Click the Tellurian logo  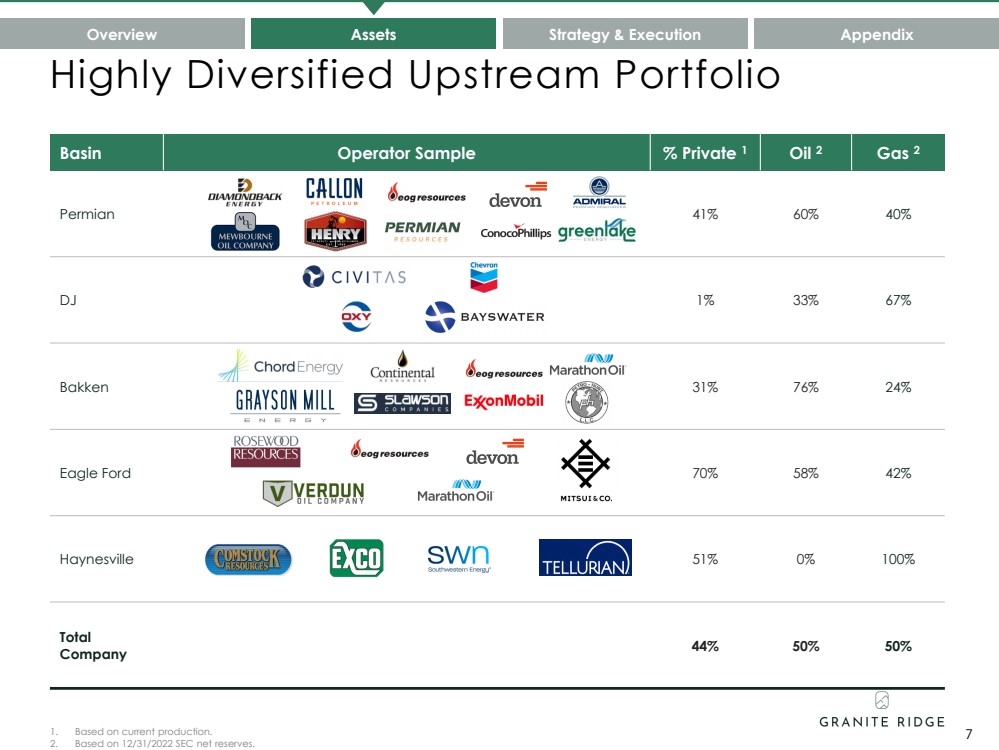pyautogui.click(x=586, y=558)
